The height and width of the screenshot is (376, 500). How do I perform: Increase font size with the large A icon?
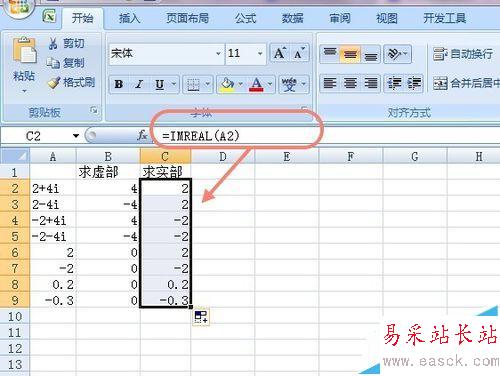279,53
